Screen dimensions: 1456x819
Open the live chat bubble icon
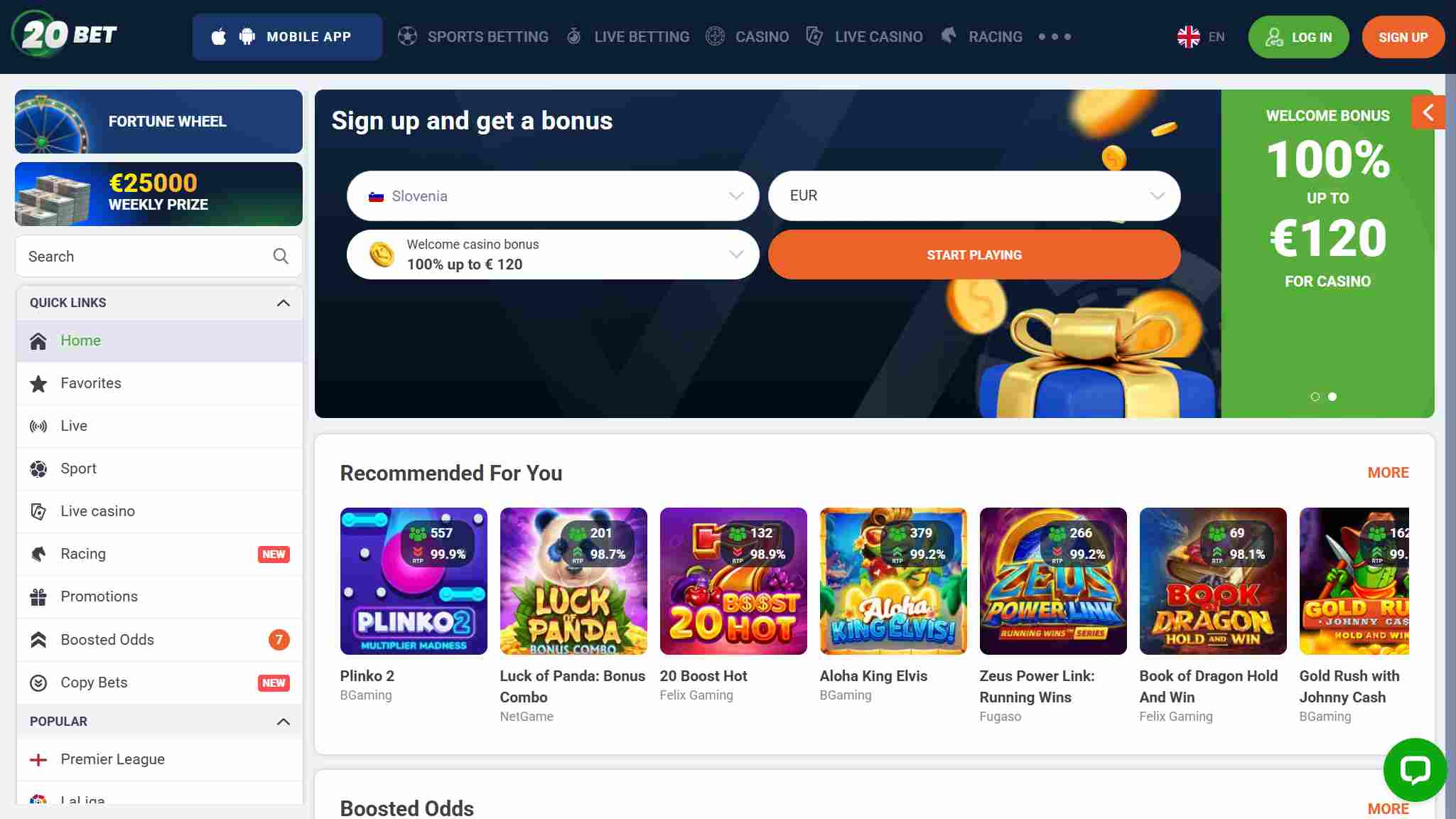pyautogui.click(x=1415, y=769)
